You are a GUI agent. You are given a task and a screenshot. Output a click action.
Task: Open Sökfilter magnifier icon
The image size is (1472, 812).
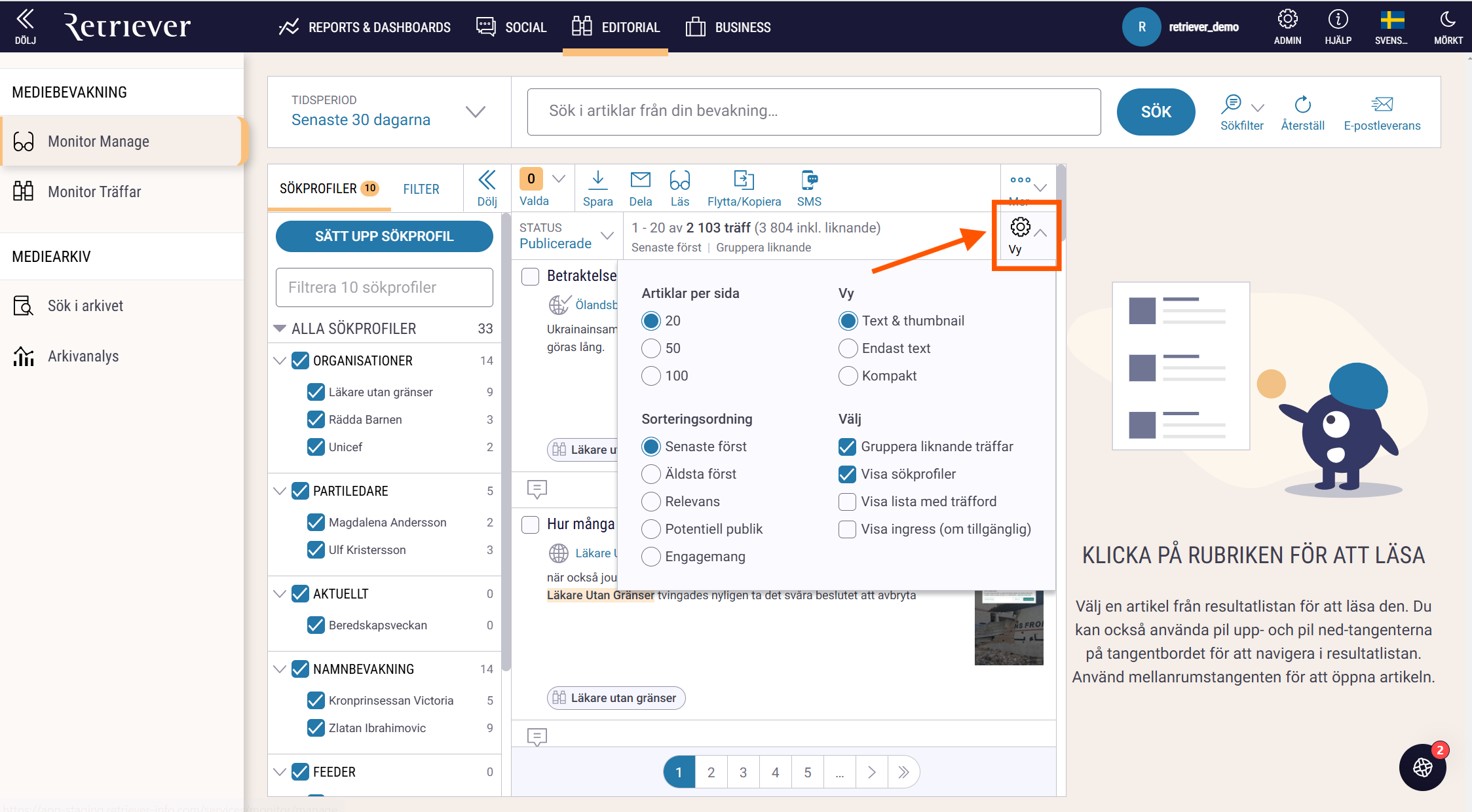tap(1232, 104)
